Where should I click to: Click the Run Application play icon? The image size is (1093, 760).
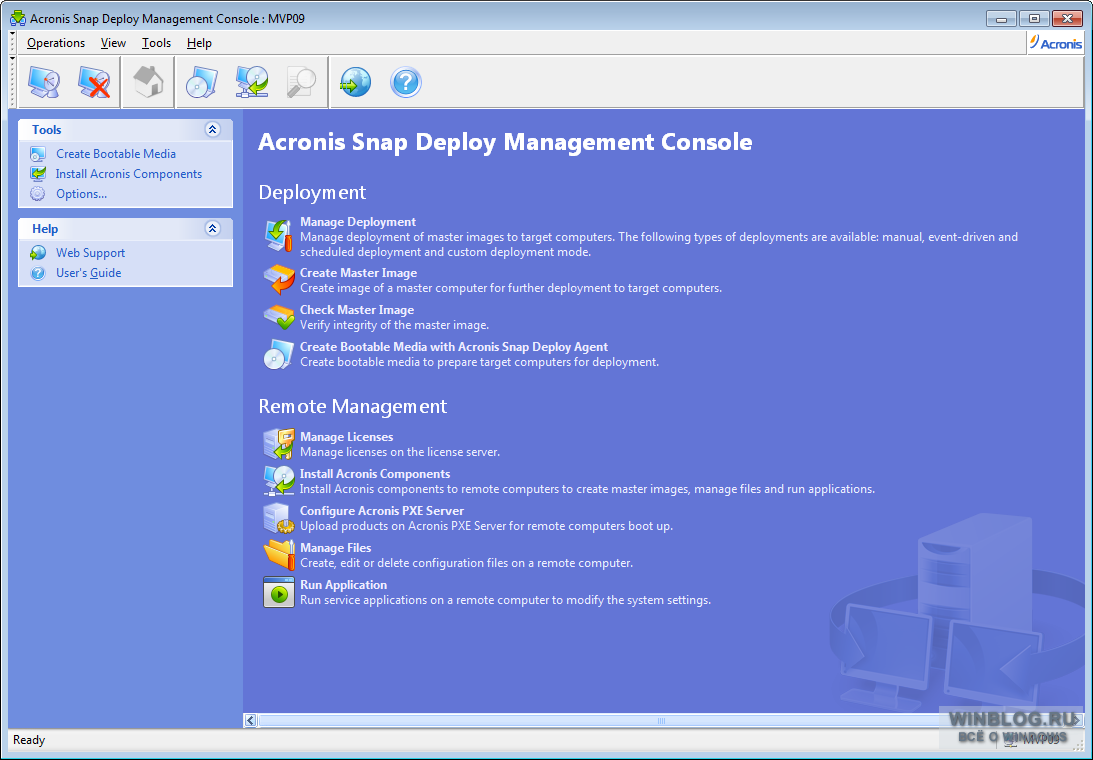(x=279, y=592)
